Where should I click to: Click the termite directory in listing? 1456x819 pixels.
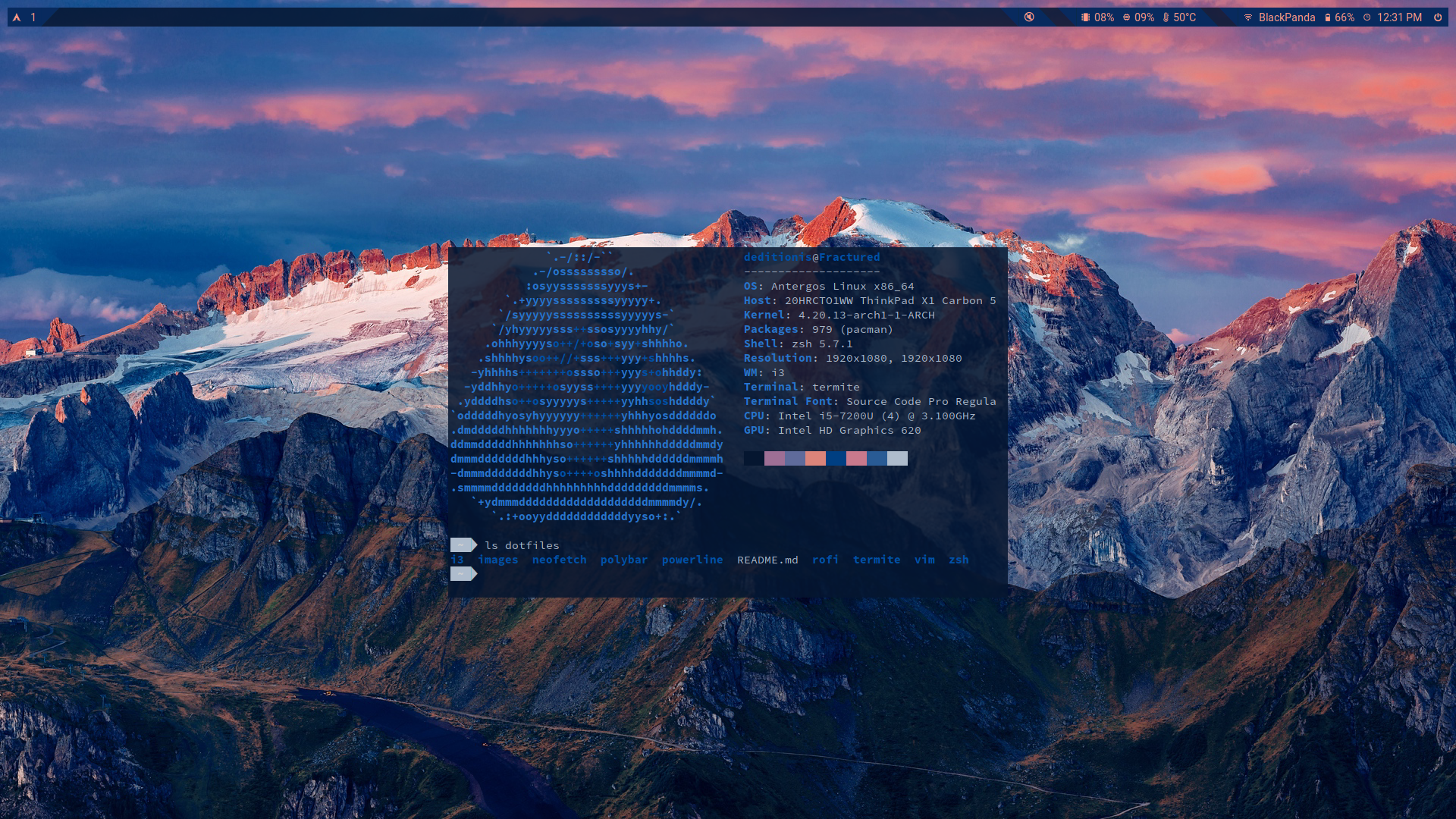pyautogui.click(x=876, y=560)
